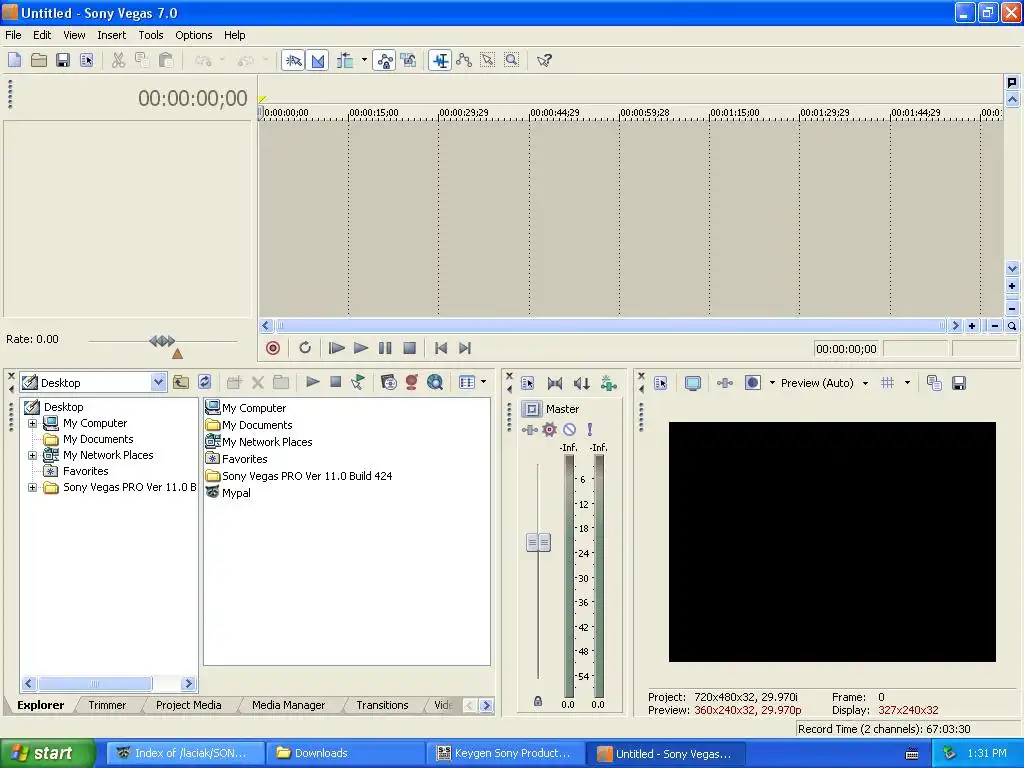The image size is (1024, 768).
Task: Click Downmix Output icon in mixer toolbar
Action: [554, 383]
